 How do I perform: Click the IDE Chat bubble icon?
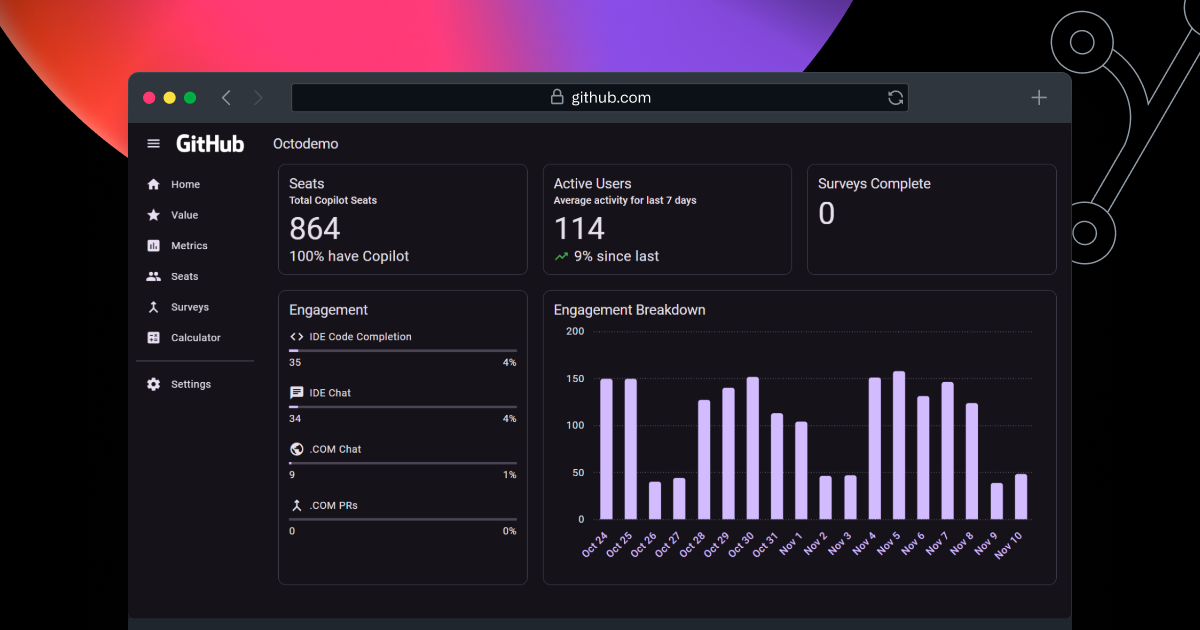pos(297,393)
